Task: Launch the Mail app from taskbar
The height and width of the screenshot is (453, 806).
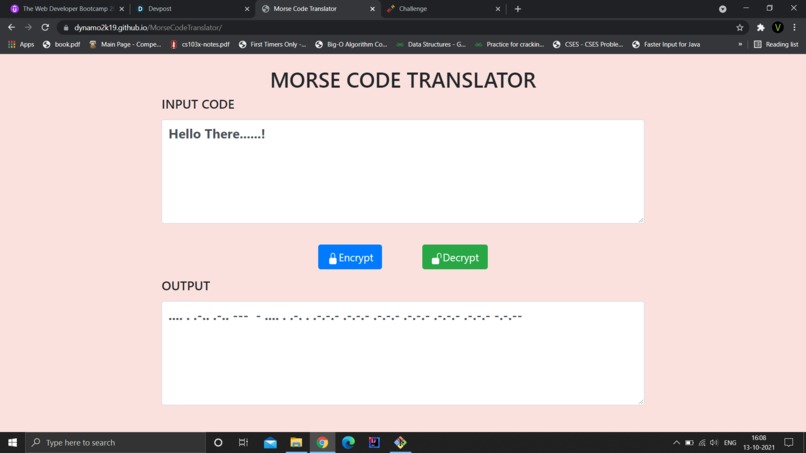Action: point(270,442)
